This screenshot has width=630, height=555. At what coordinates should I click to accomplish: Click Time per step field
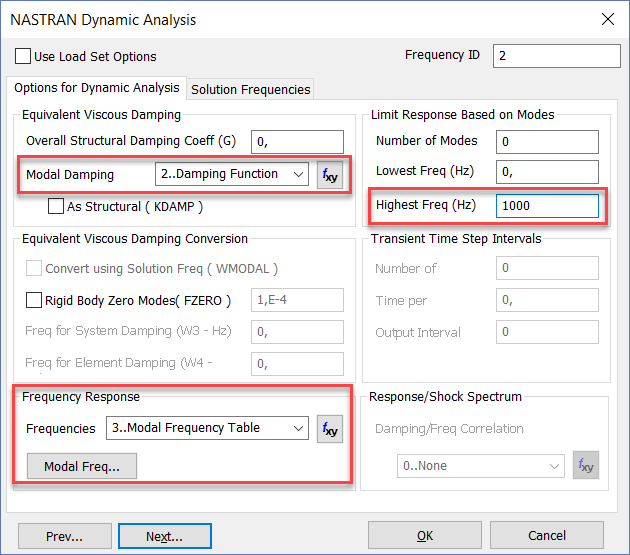547,300
